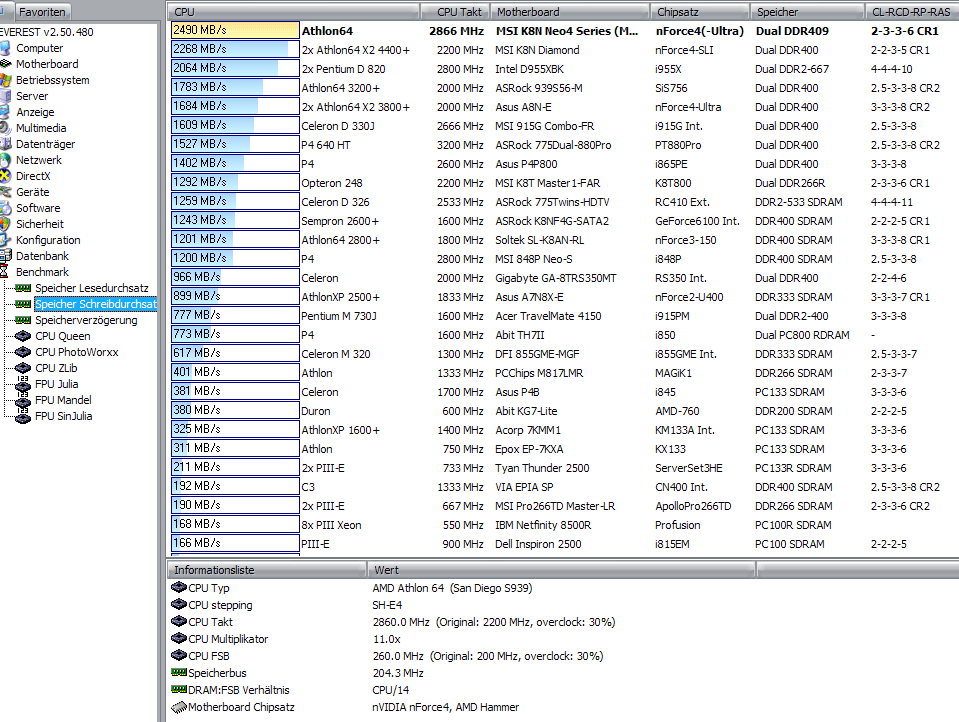Click the 2490 MB/s result bar

235,30
